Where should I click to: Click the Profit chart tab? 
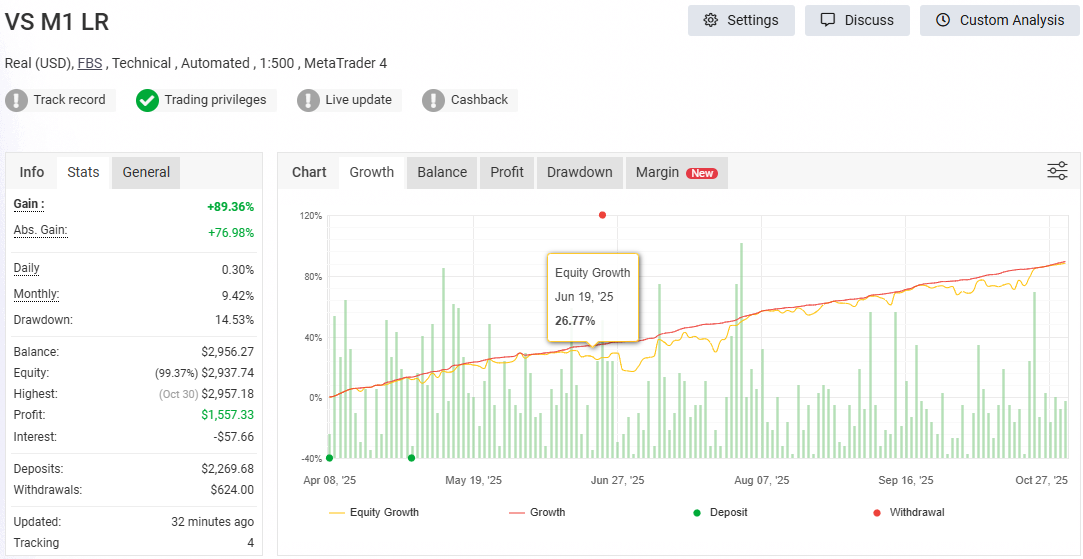pyautogui.click(x=507, y=172)
